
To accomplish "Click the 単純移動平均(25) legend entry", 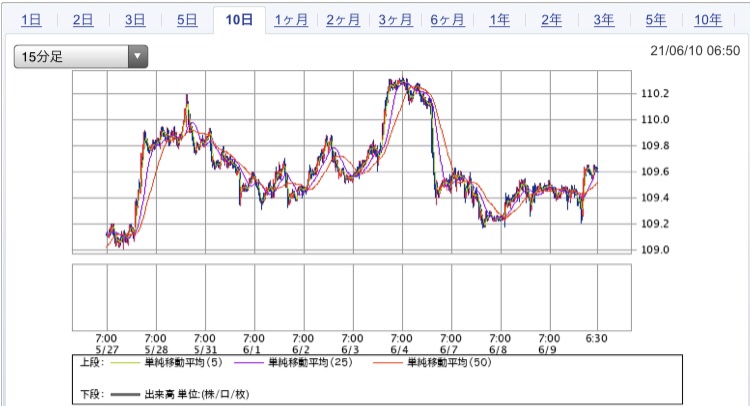I will (310, 362).
